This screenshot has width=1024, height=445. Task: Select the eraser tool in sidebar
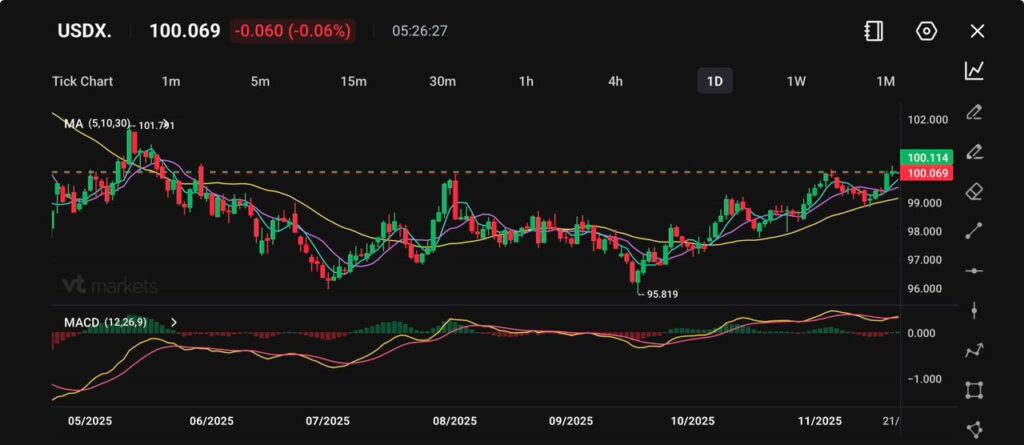(x=974, y=191)
